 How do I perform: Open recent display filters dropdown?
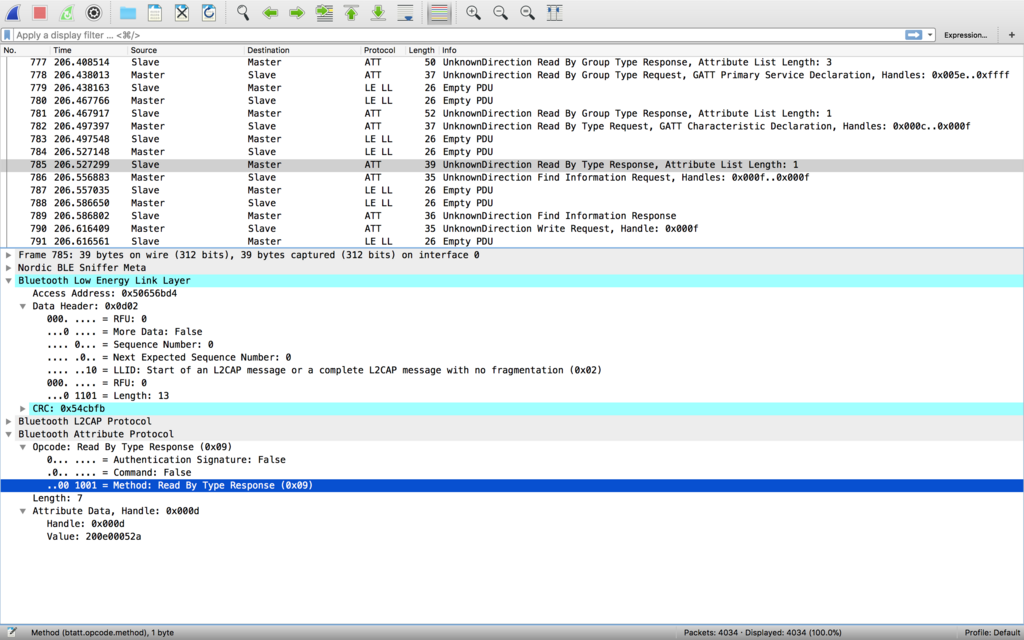[930, 35]
